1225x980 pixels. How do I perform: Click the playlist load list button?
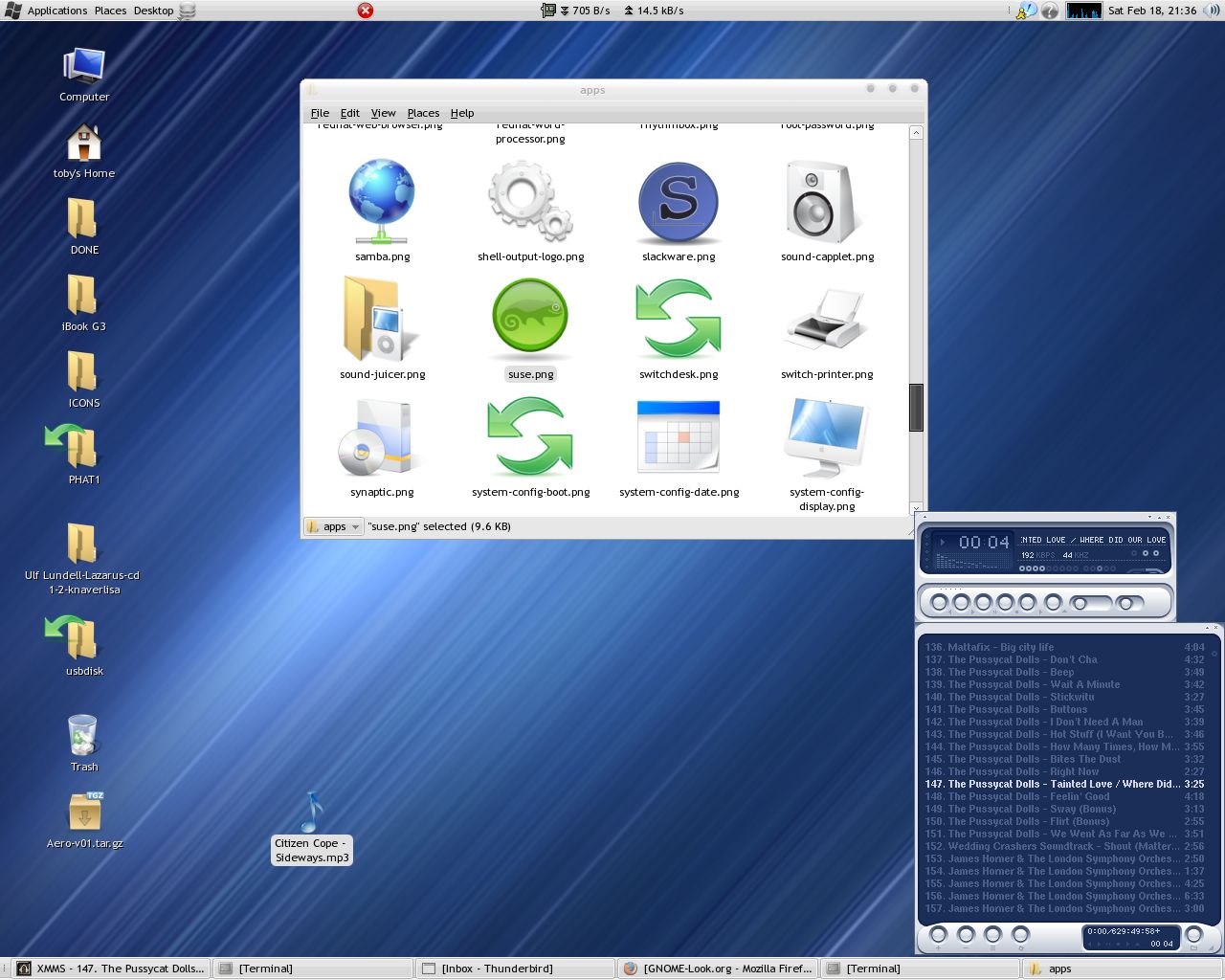(x=1193, y=935)
